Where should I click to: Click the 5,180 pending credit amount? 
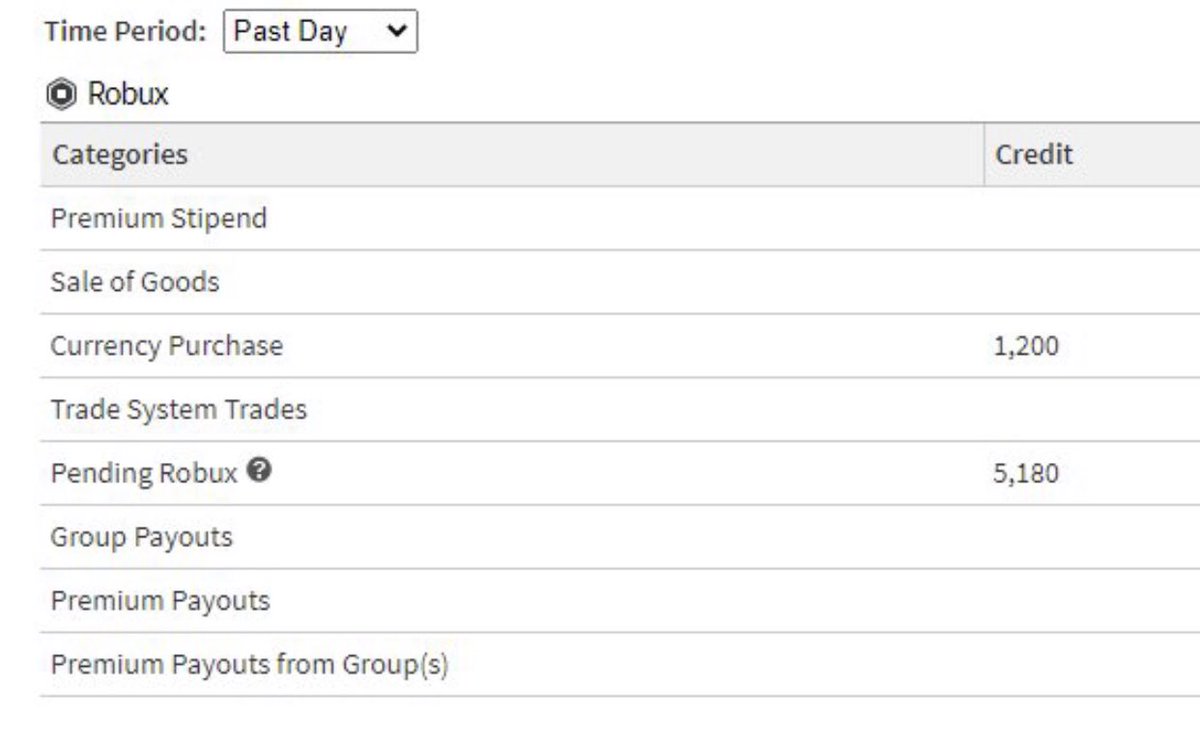click(x=1026, y=473)
